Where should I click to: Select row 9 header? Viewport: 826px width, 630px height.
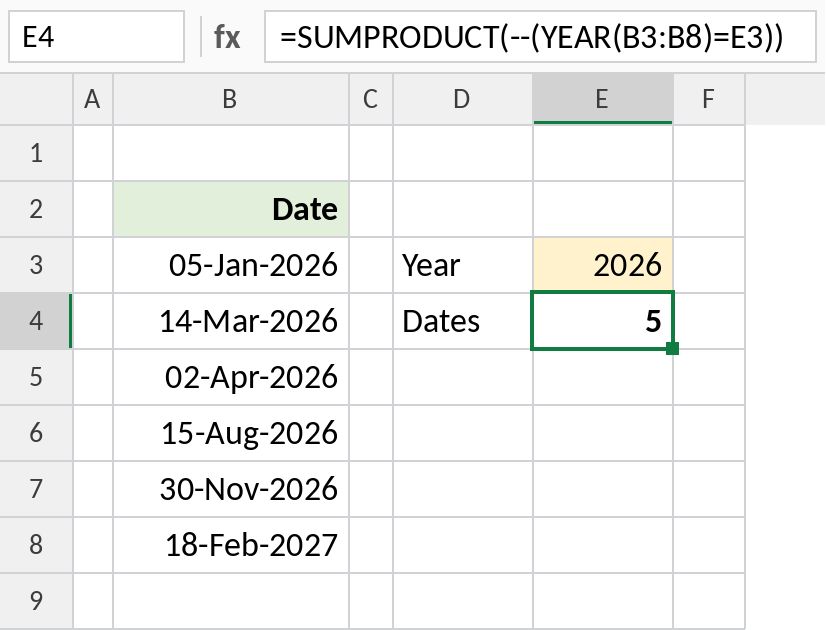click(x=36, y=601)
